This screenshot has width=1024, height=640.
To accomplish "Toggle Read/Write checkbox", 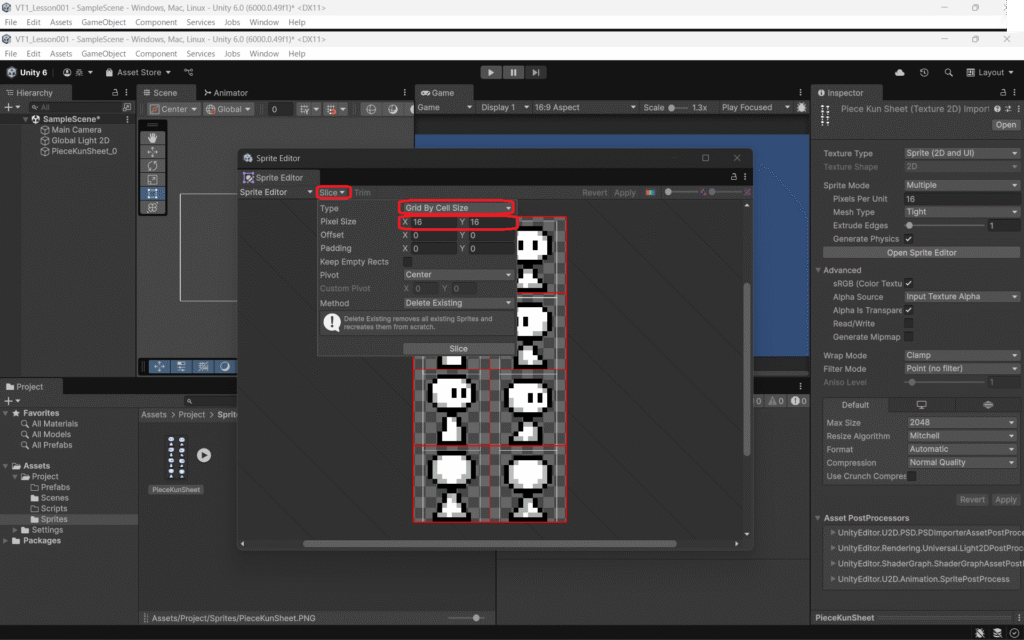I will point(908,323).
